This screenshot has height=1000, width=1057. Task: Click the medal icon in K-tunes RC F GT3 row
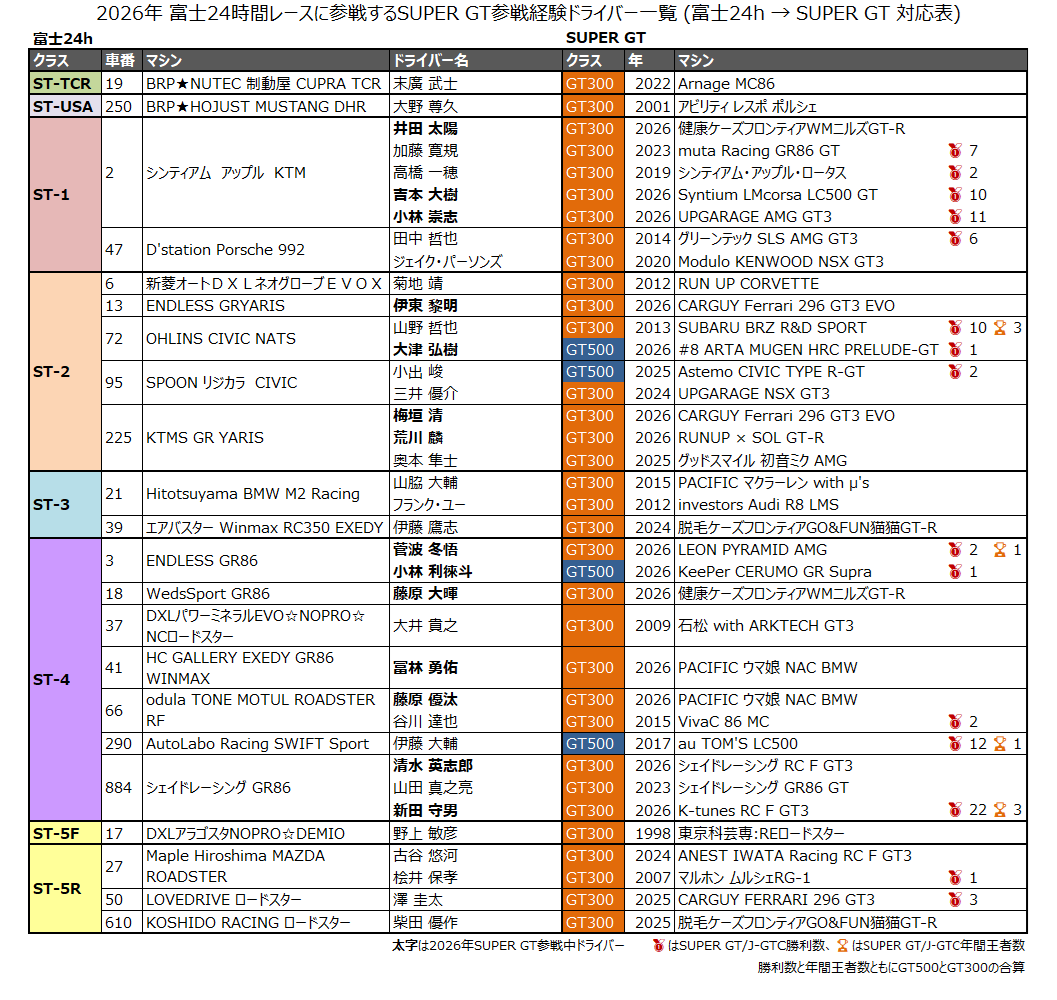pos(955,810)
